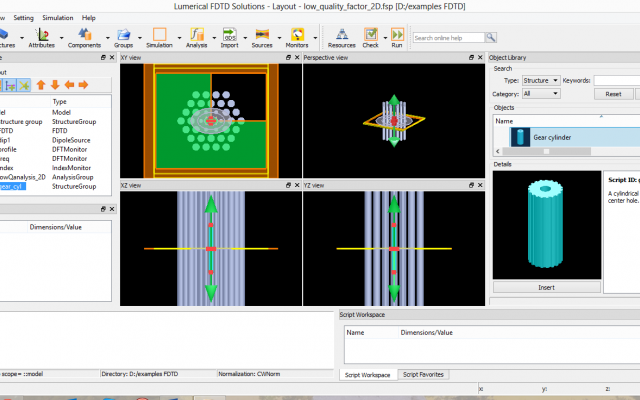Image resolution: width=640 pixels, height=400 pixels.
Task: Expand the Analysis dropdown arrow
Action: point(214,38)
